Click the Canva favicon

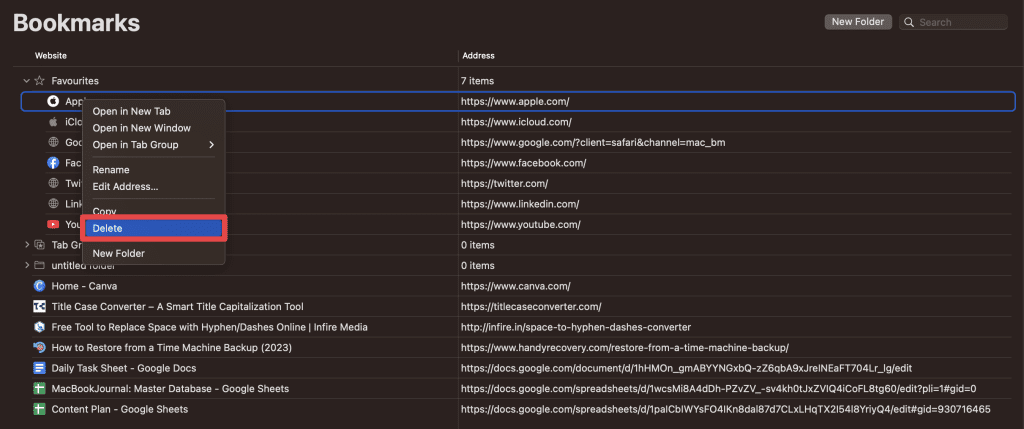[x=39, y=286]
